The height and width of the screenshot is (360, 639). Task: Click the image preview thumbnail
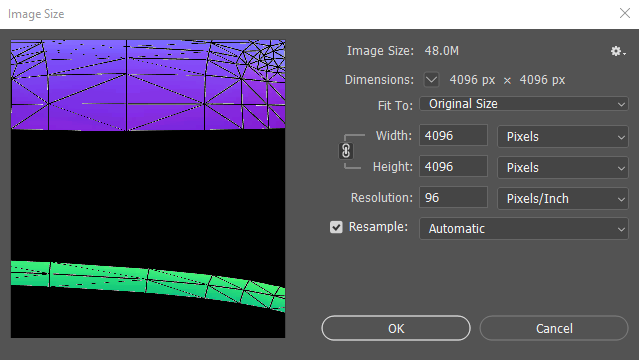pos(148,189)
